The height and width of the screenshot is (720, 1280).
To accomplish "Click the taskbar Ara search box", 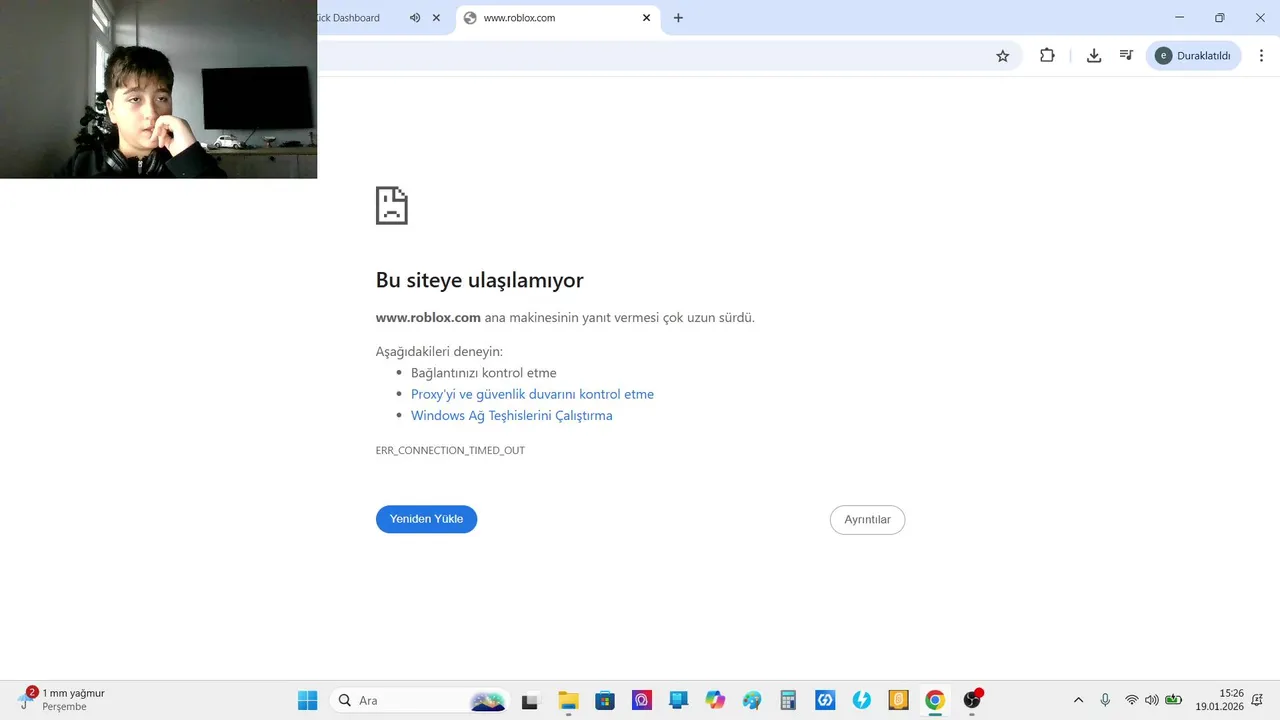I will [x=420, y=700].
